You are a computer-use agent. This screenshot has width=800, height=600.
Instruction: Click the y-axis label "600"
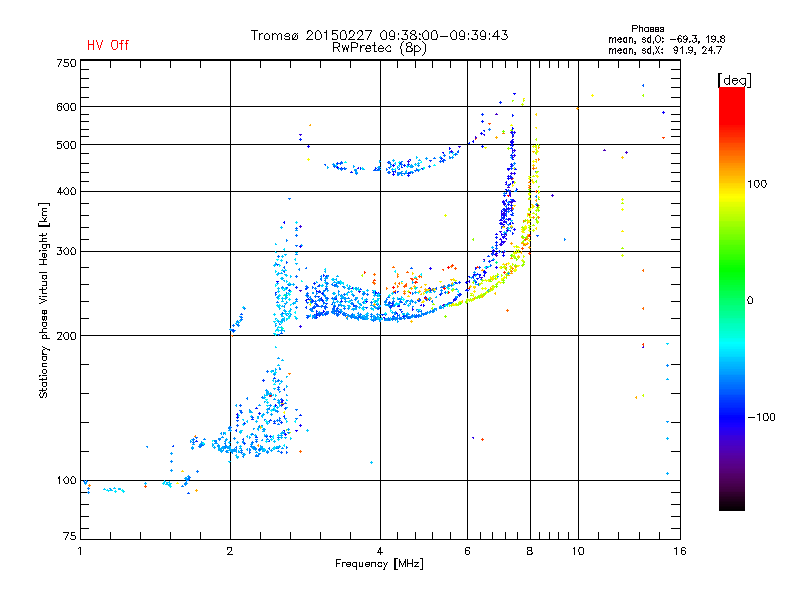point(66,107)
